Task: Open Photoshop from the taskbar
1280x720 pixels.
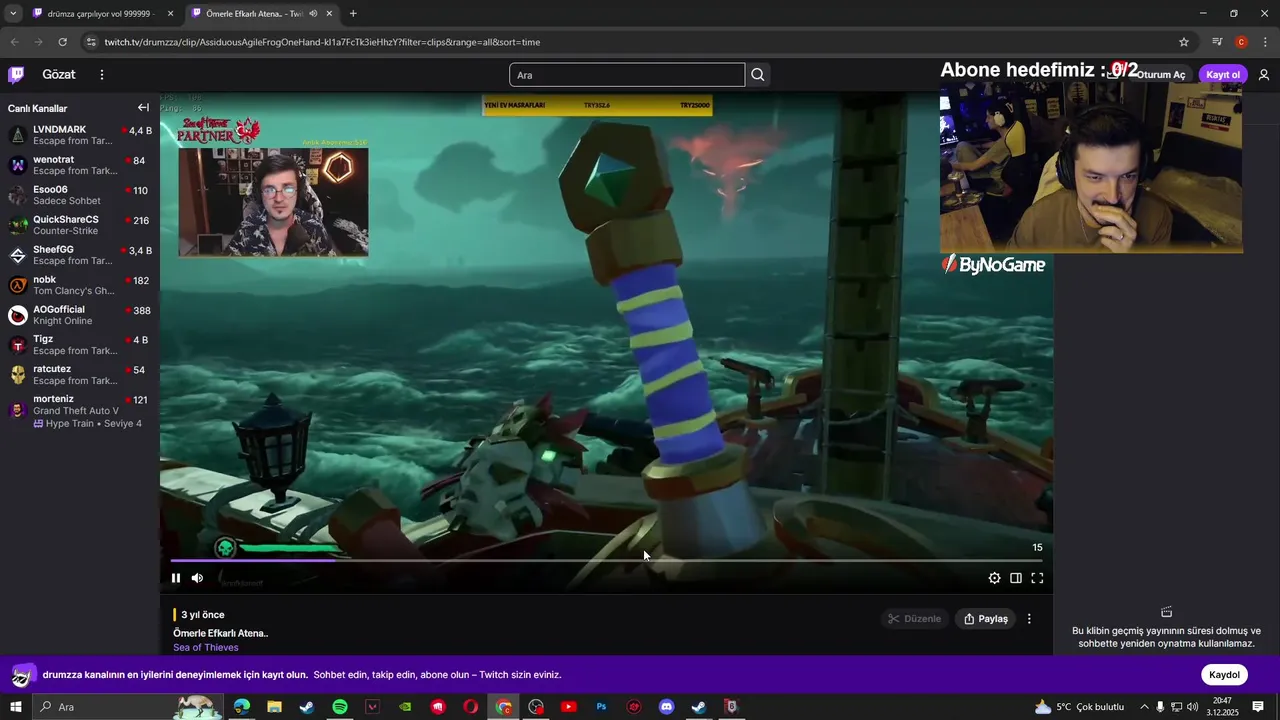Action: coord(601,707)
